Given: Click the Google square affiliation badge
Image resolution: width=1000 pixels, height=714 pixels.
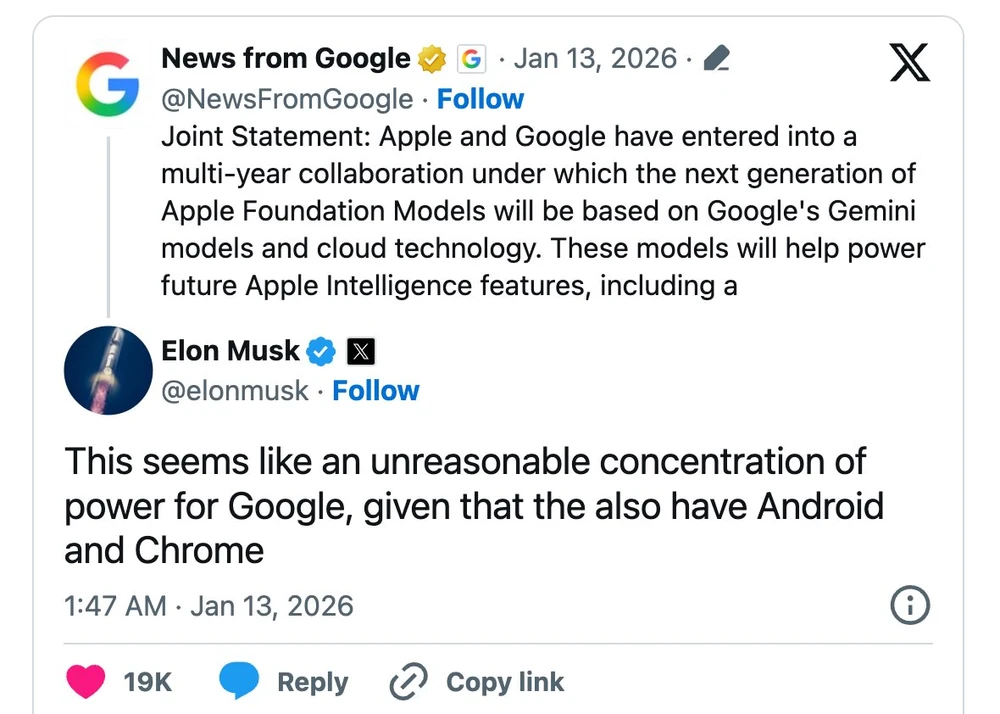Looking at the screenshot, I should click(x=470, y=58).
